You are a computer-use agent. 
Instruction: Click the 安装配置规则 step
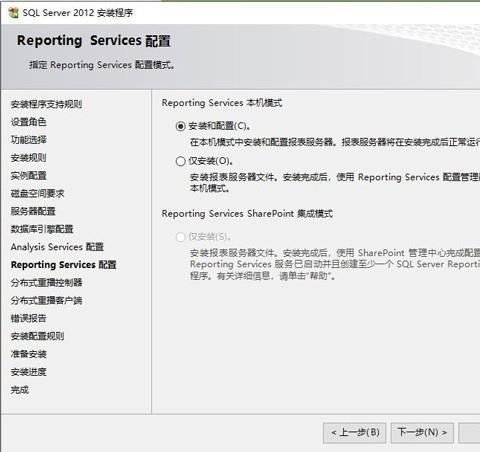point(37,336)
